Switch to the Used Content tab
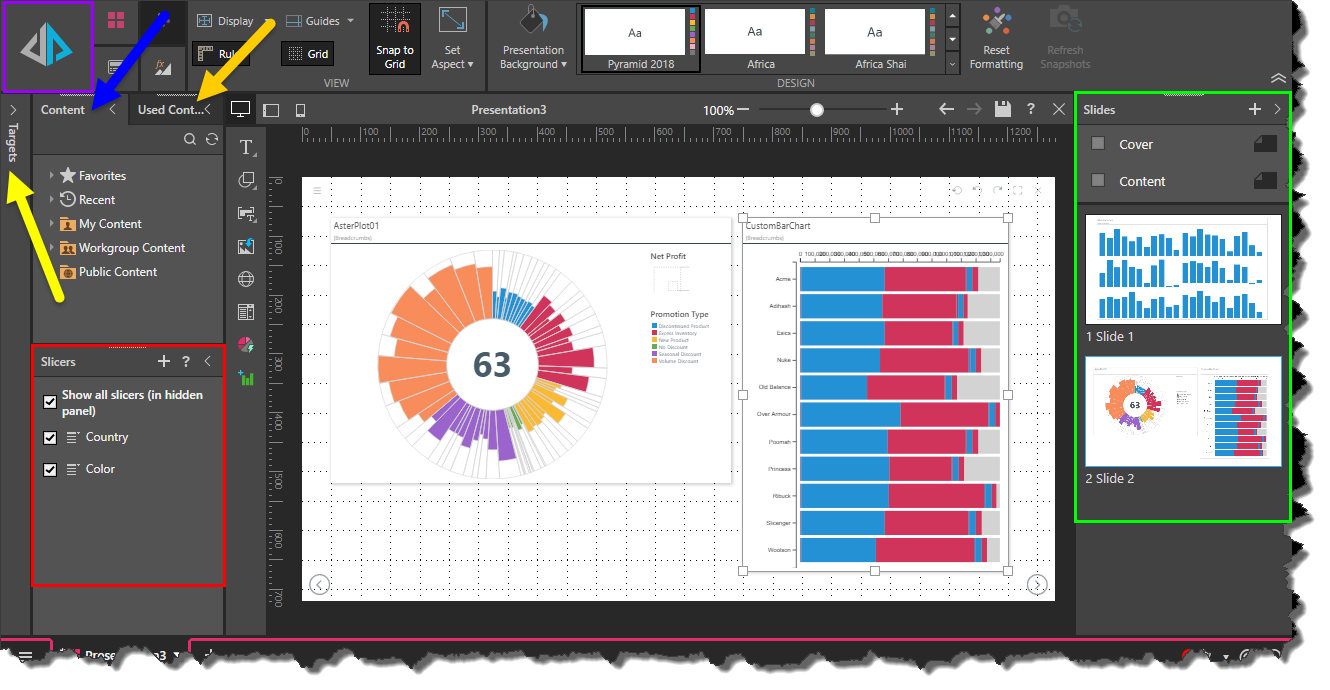 [170, 110]
